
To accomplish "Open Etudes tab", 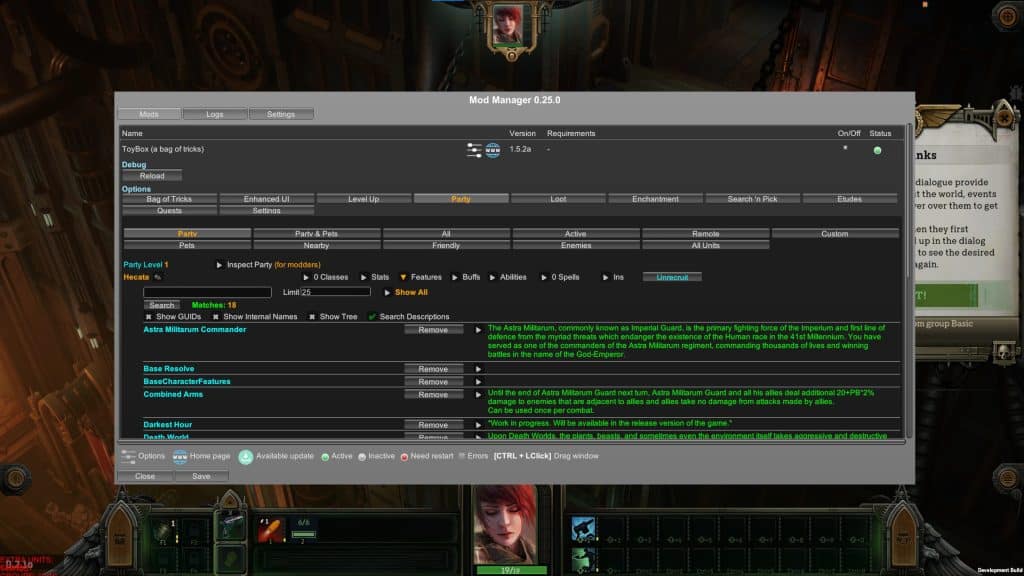I will tap(850, 199).
